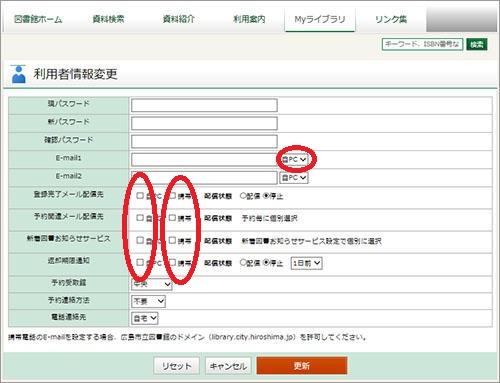Check 携帯 for 返却期限通知

172,263
